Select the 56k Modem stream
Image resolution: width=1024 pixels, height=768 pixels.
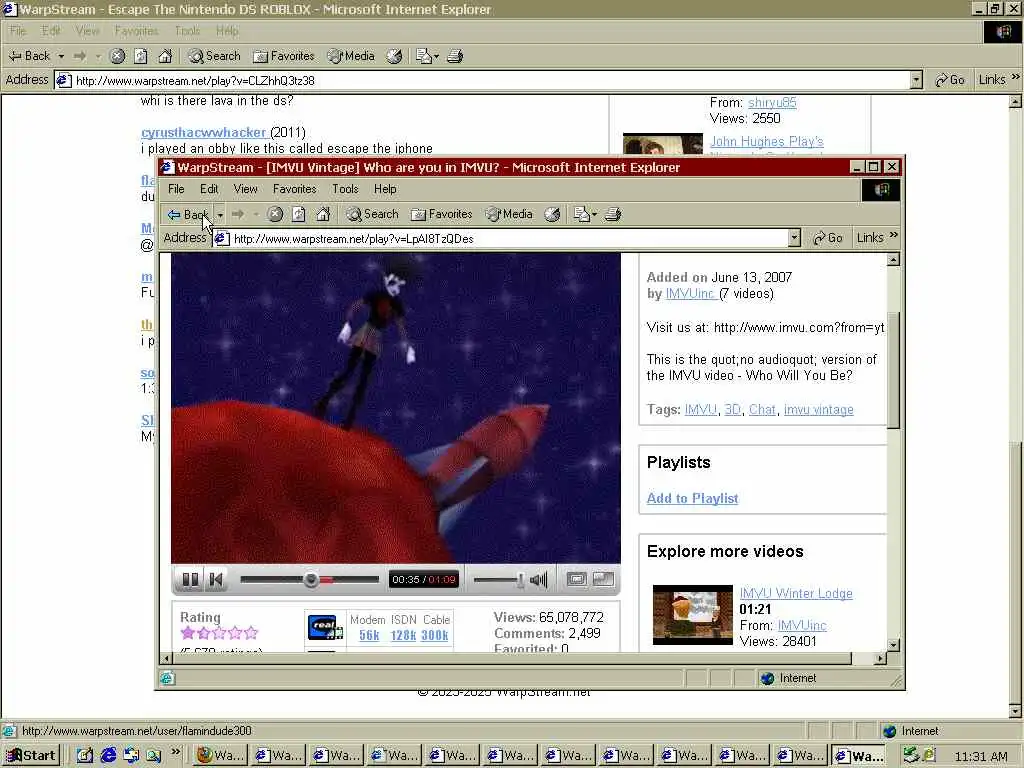click(369, 635)
